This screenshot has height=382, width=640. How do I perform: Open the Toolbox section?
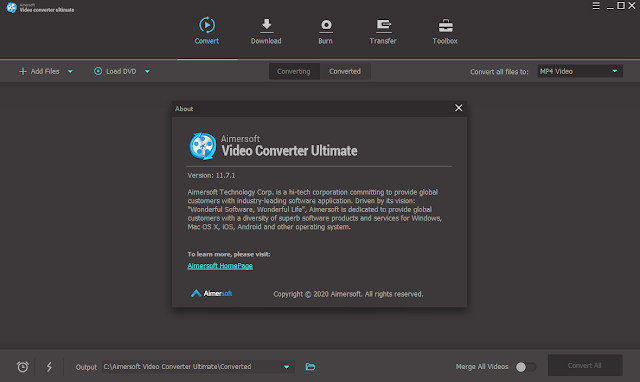pos(445,31)
